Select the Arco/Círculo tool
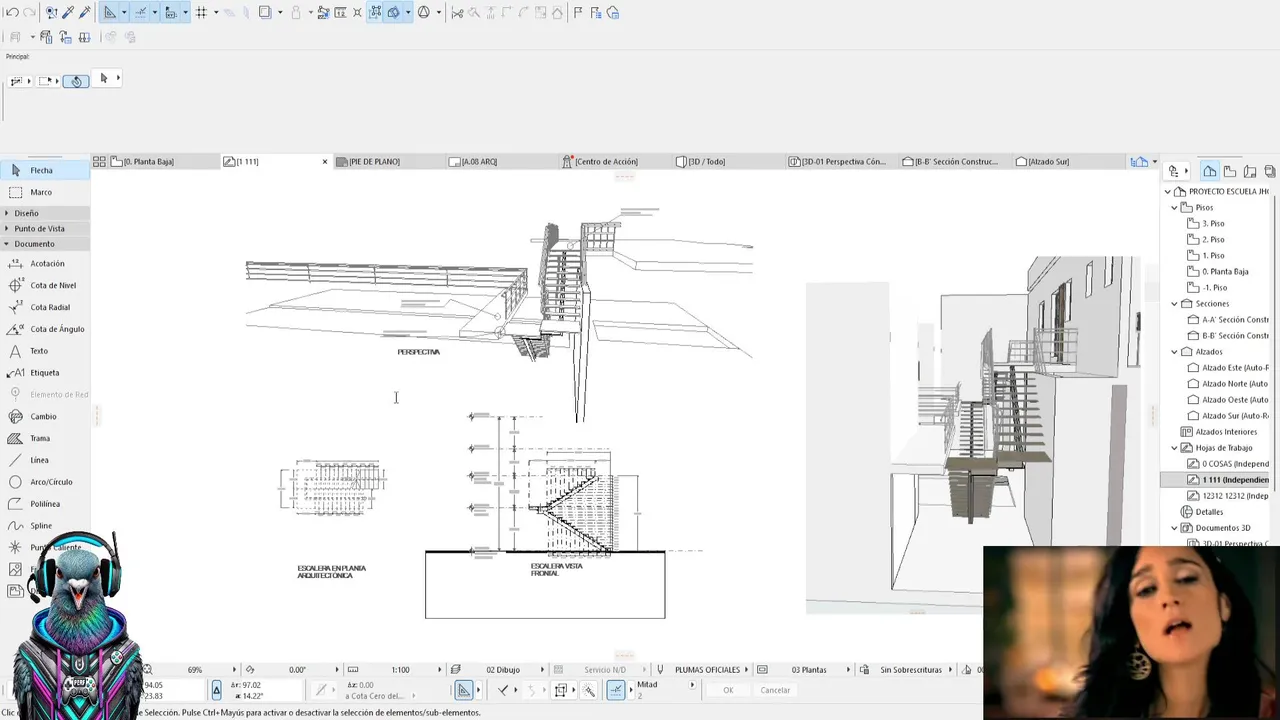This screenshot has width=1280, height=720. (x=45, y=482)
